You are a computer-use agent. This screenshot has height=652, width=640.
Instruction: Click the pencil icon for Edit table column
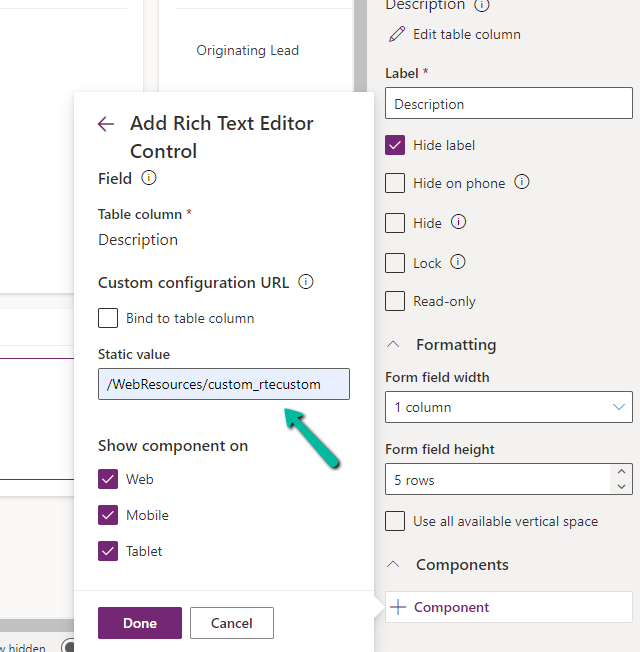(397, 34)
